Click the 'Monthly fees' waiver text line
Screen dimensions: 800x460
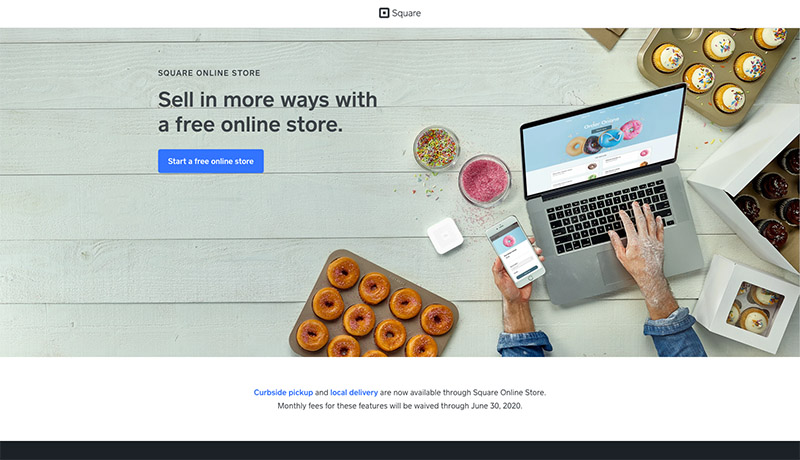tap(399, 406)
